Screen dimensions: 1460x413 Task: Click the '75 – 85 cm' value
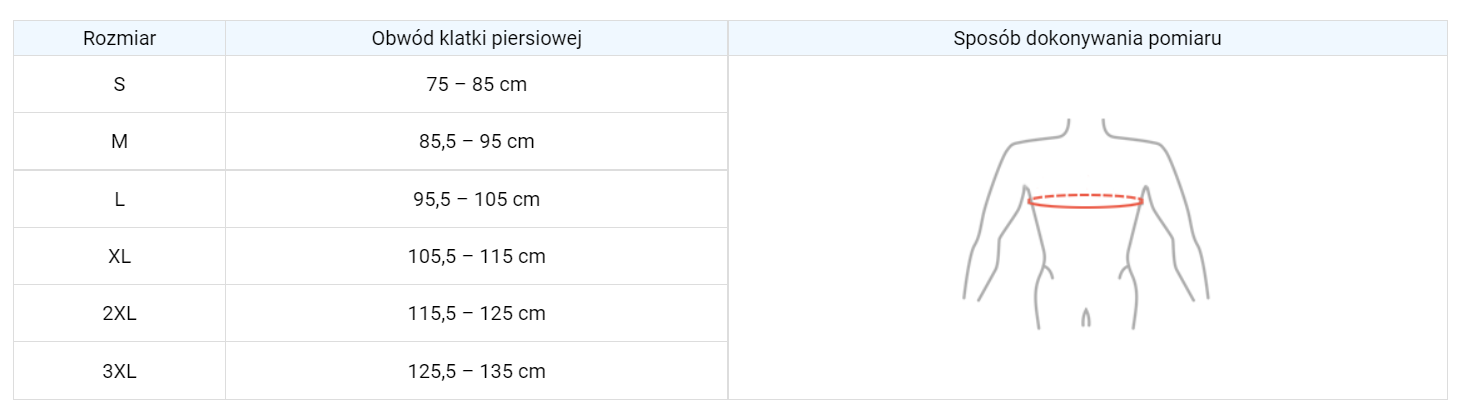(x=476, y=85)
